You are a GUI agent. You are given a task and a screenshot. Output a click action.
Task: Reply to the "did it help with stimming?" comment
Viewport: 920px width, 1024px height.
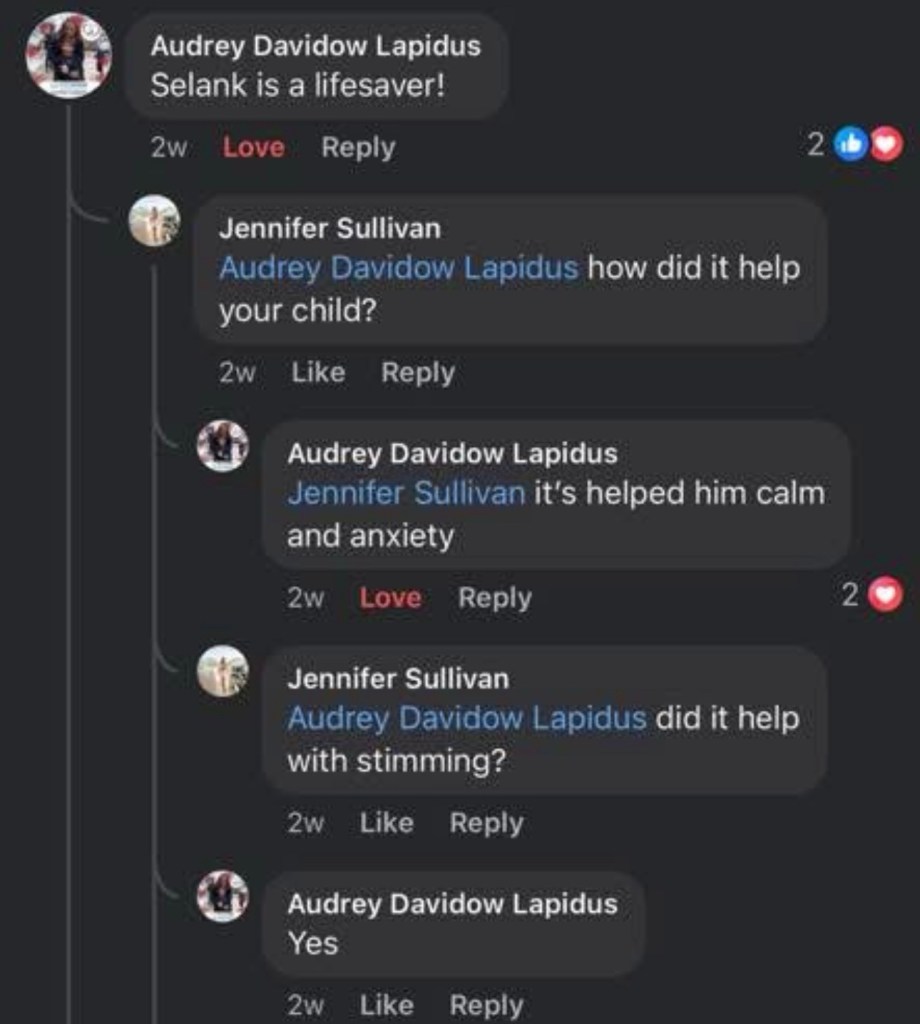pos(486,823)
